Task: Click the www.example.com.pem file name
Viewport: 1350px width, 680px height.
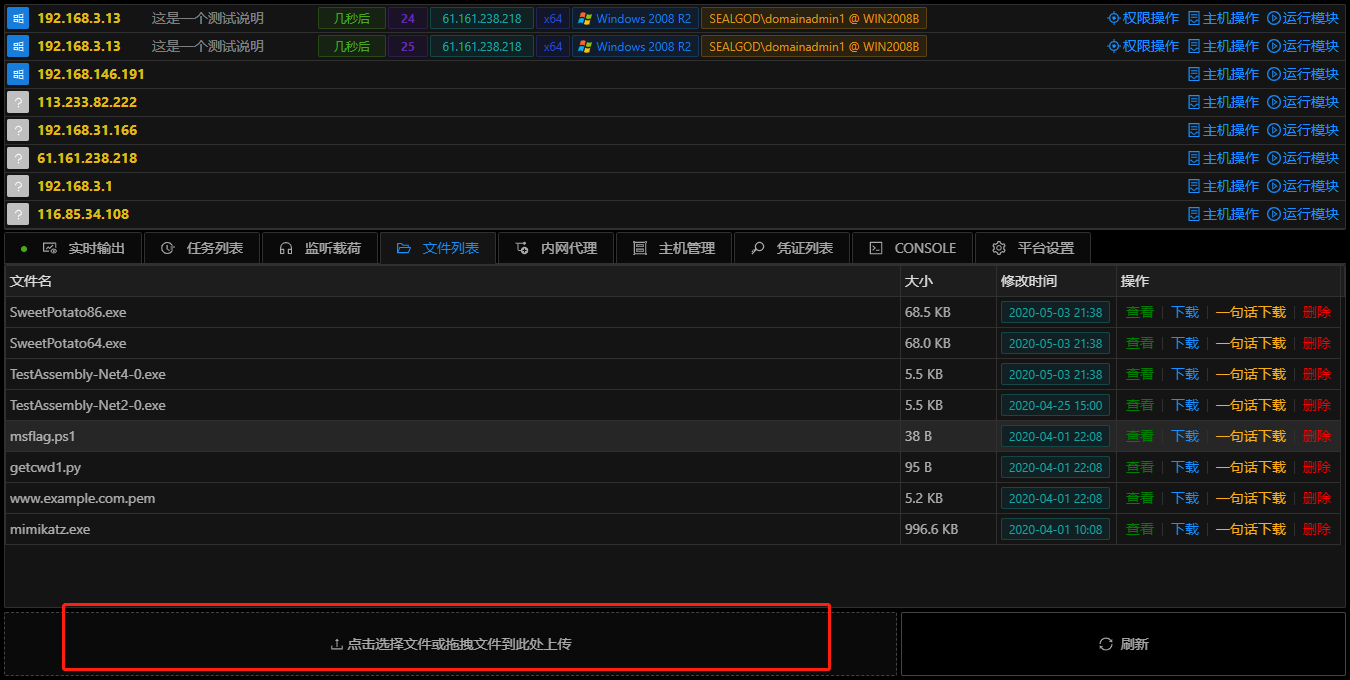Action: [x=83, y=498]
